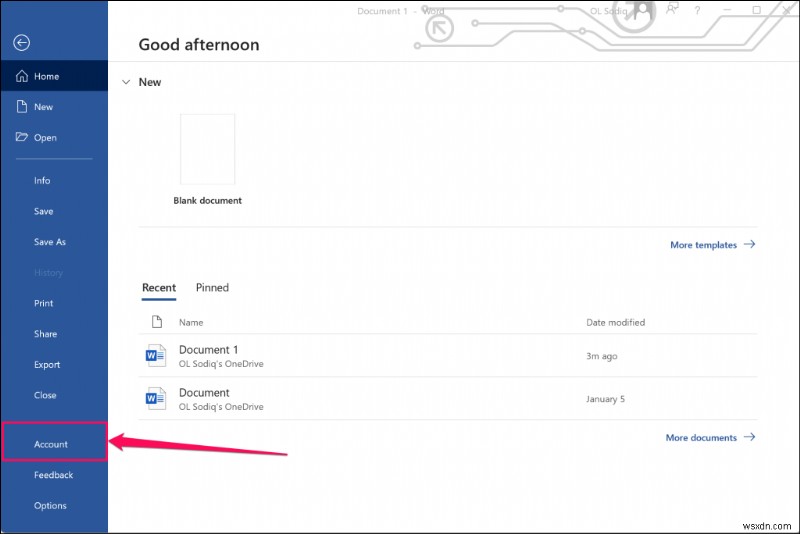
Task: Click the Blank document label
Action: (207, 200)
